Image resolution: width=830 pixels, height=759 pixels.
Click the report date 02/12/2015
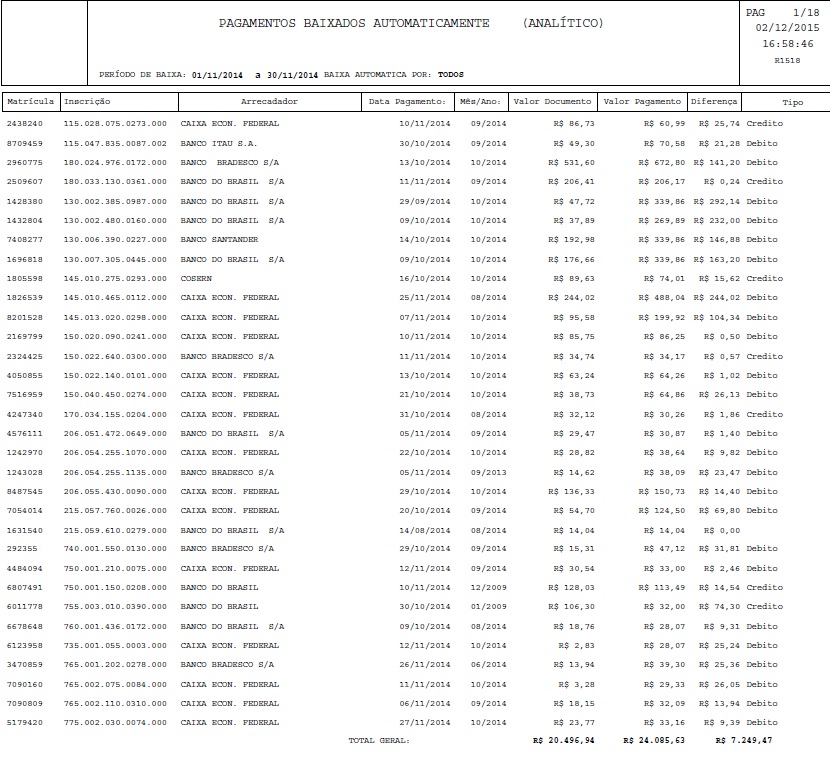[x=789, y=28]
